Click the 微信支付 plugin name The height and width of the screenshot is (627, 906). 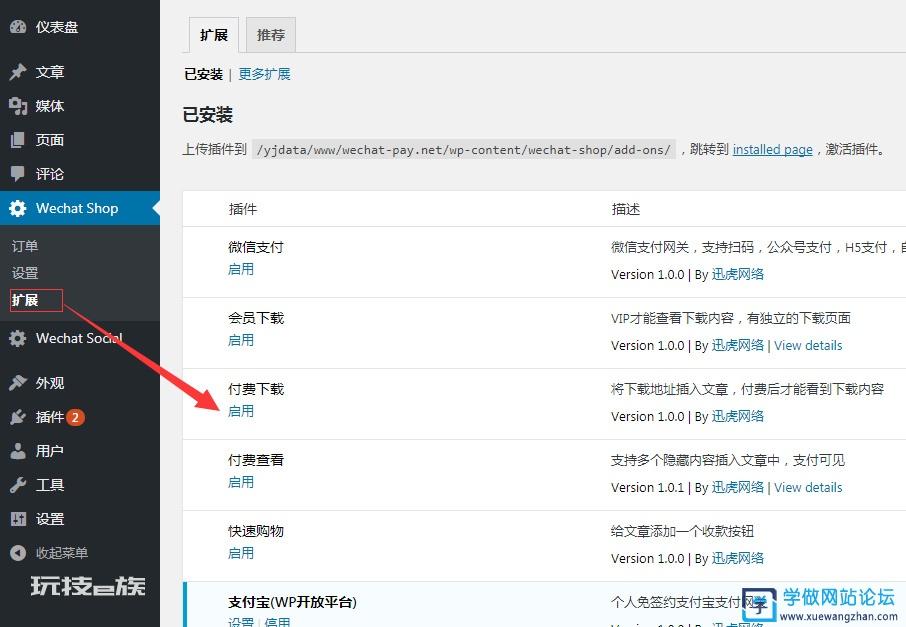[256, 247]
